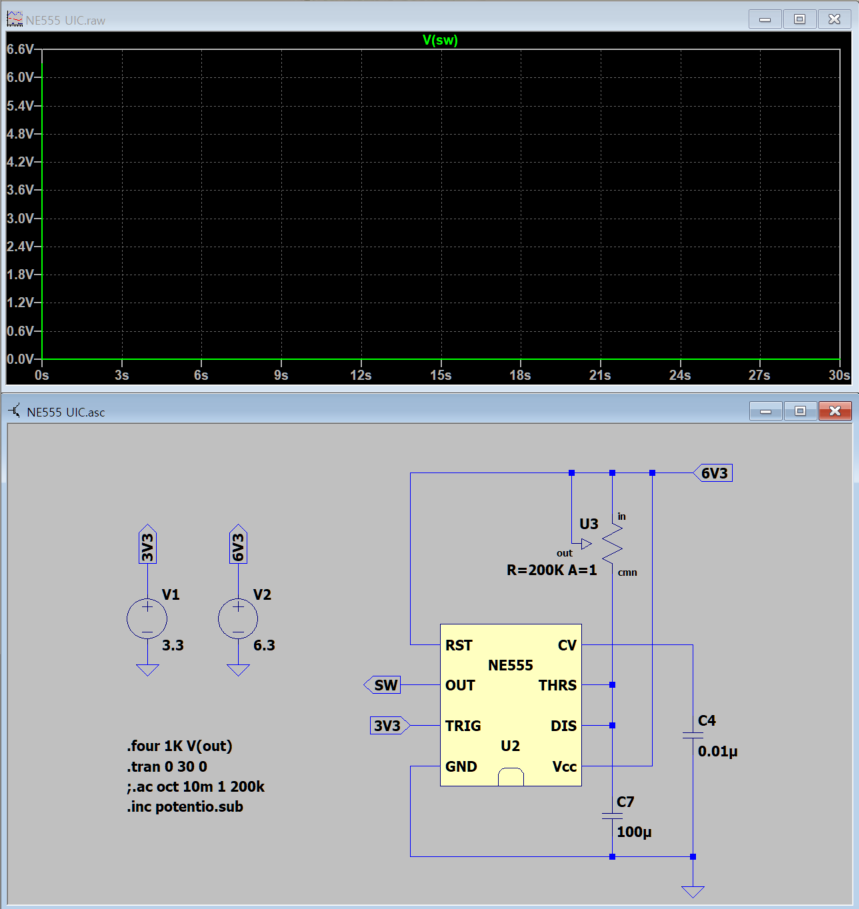
Task: Select the V2 voltage source symbol
Action: pos(238,618)
